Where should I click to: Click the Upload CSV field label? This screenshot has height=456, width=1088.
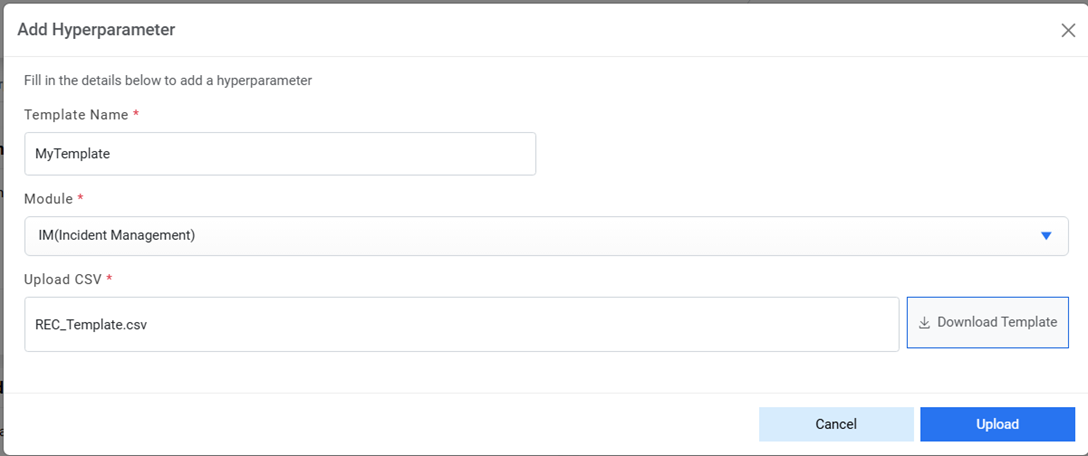coord(63,279)
